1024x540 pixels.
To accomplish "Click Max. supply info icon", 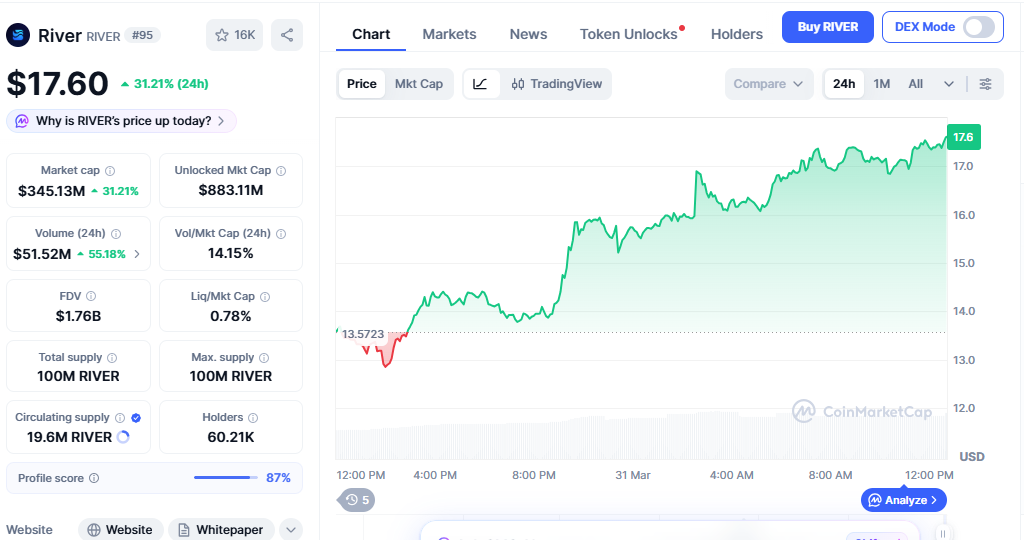I will point(264,358).
